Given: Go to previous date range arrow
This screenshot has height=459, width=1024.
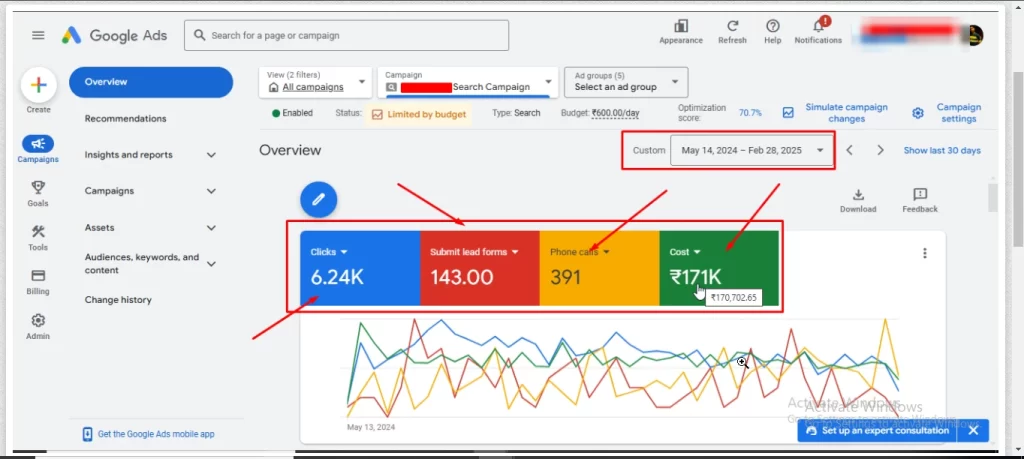Looking at the screenshot, I should click(x=850, y=150).
